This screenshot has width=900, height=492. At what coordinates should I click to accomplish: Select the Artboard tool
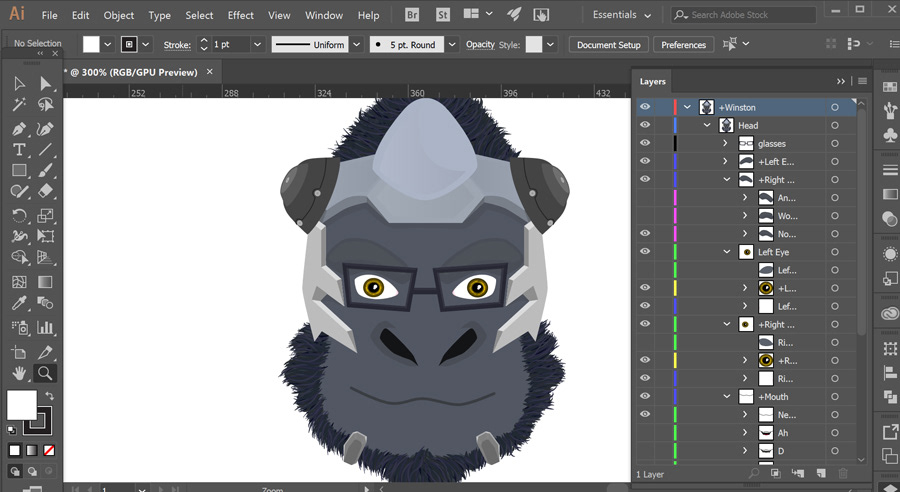[x=19, y=352]
